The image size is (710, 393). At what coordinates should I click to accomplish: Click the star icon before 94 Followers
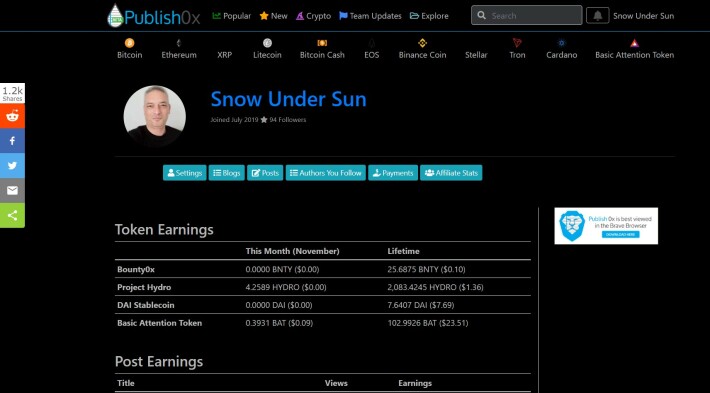(264, 120)
